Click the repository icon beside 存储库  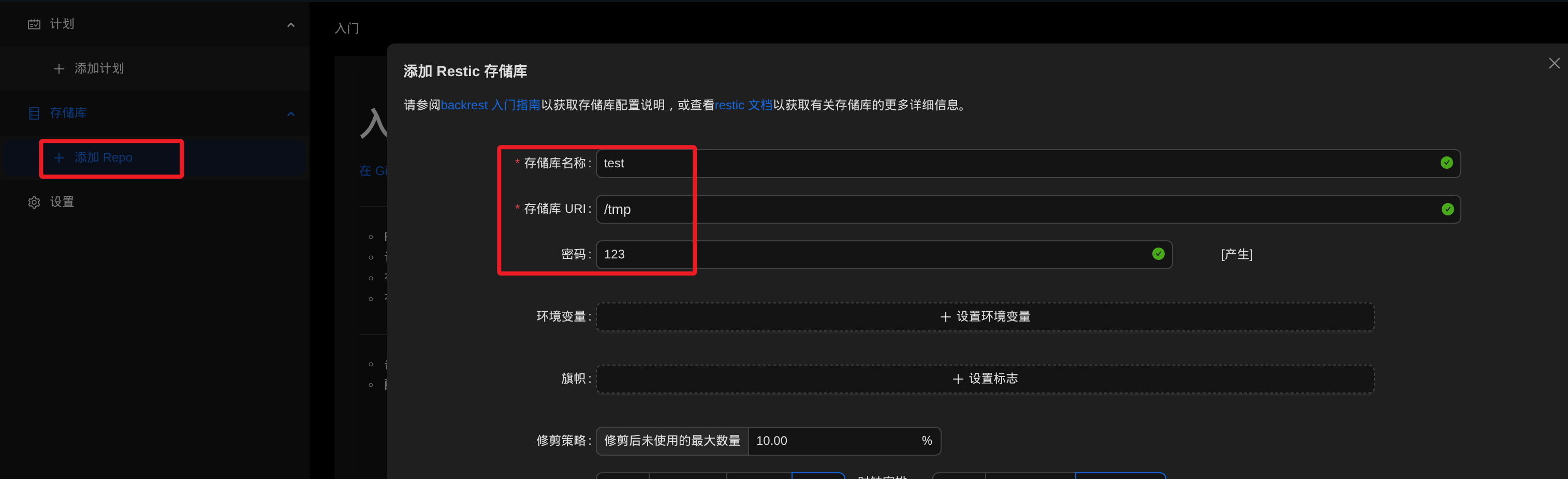pos(34,113)
